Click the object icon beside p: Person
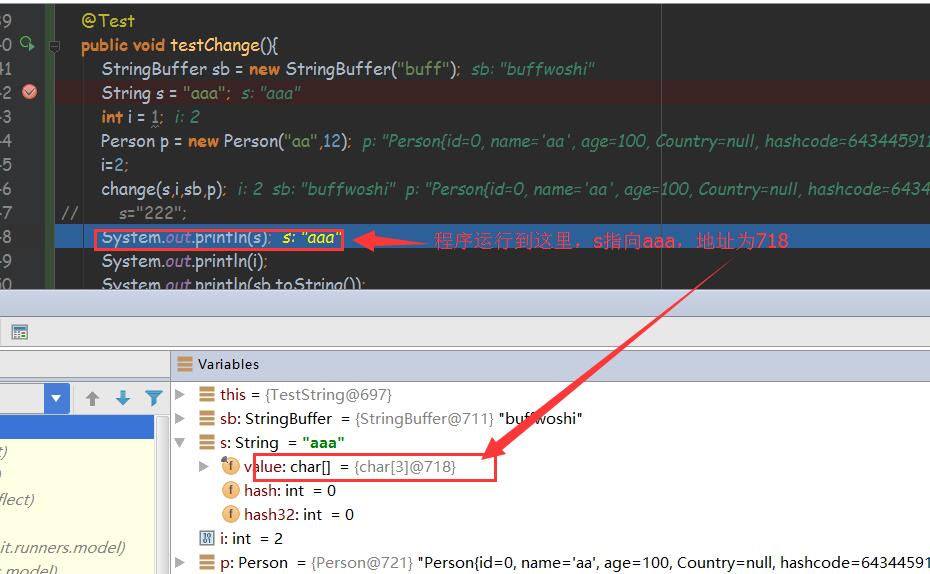 tap(206, 562)
